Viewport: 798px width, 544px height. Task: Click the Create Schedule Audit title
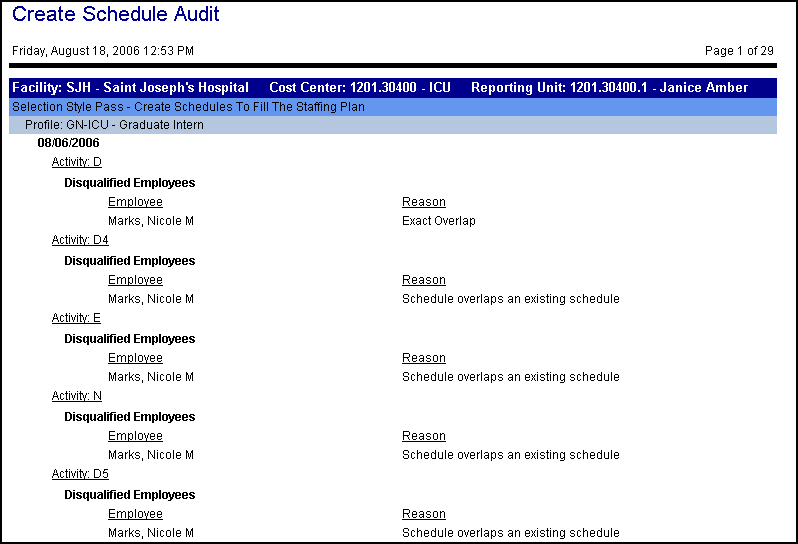(116, 15)
